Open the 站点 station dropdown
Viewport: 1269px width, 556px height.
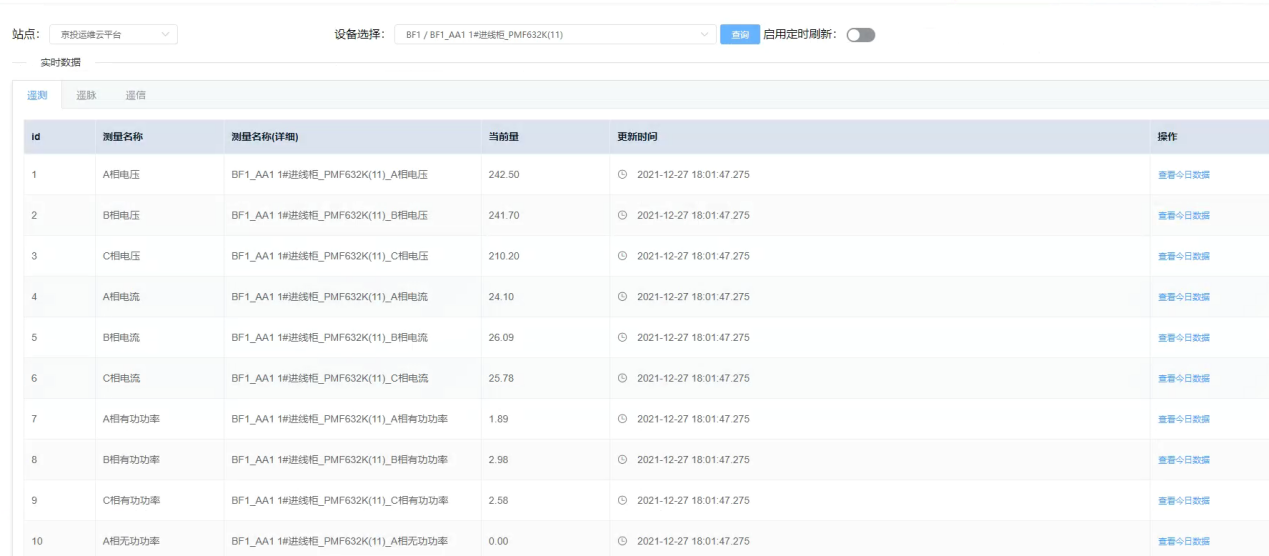click(113, 35)
